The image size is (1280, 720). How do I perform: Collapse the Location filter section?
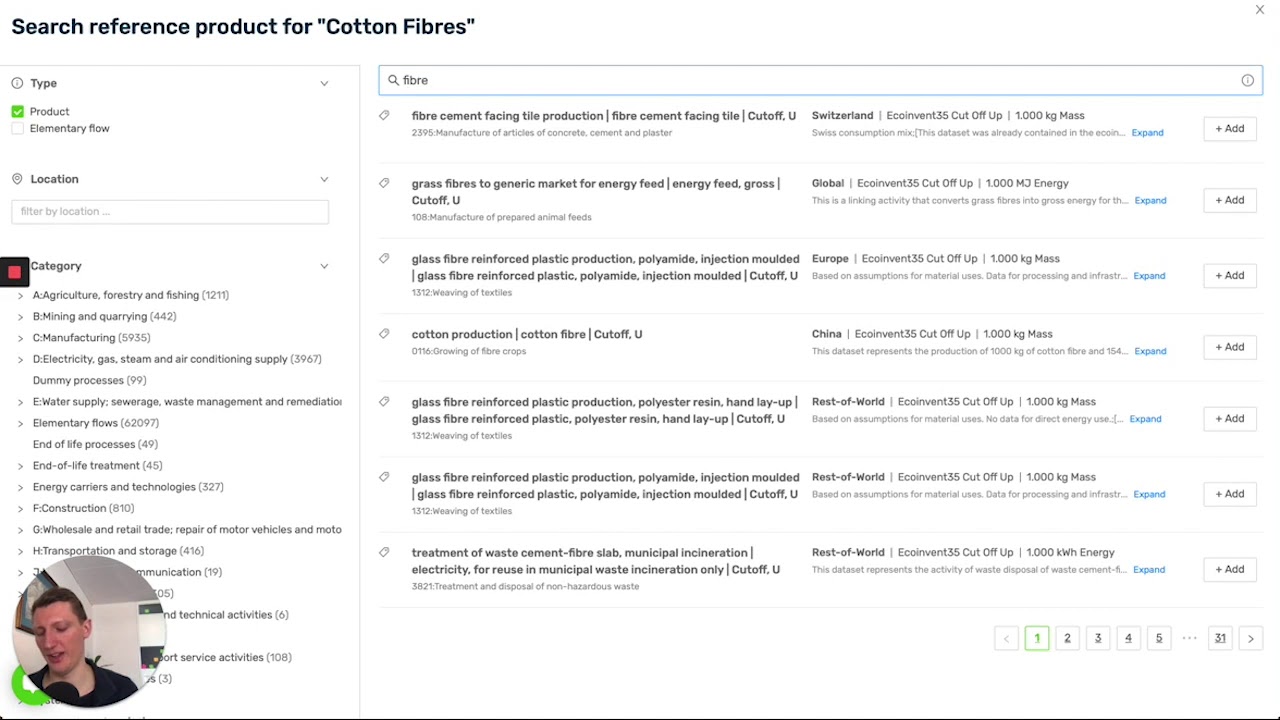(324, 179)
